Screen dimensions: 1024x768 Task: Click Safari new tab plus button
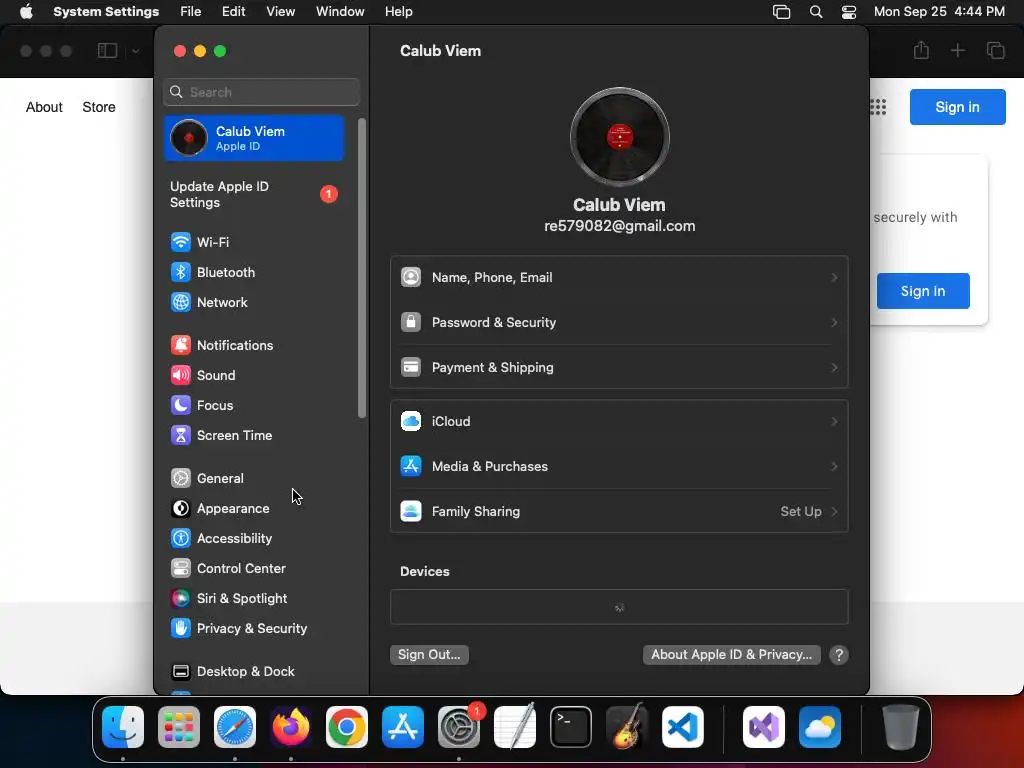(957, 50)
